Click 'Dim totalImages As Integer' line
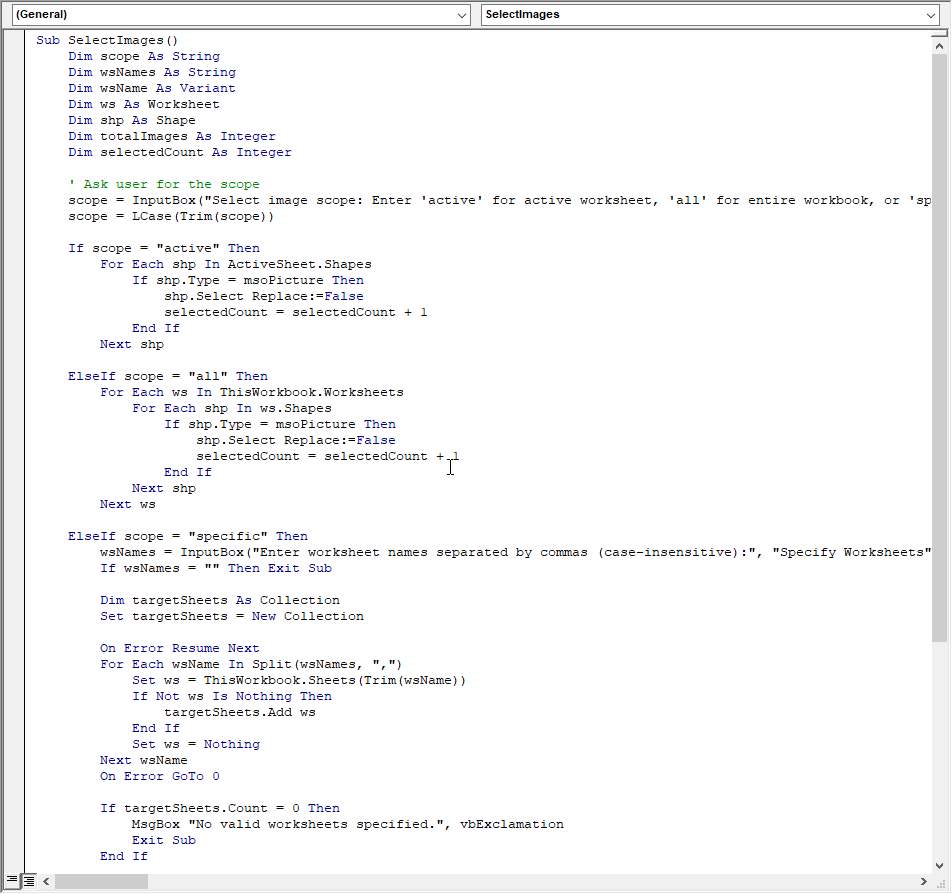The height and width of the screenshot is (894, 952). click(172, 137)
